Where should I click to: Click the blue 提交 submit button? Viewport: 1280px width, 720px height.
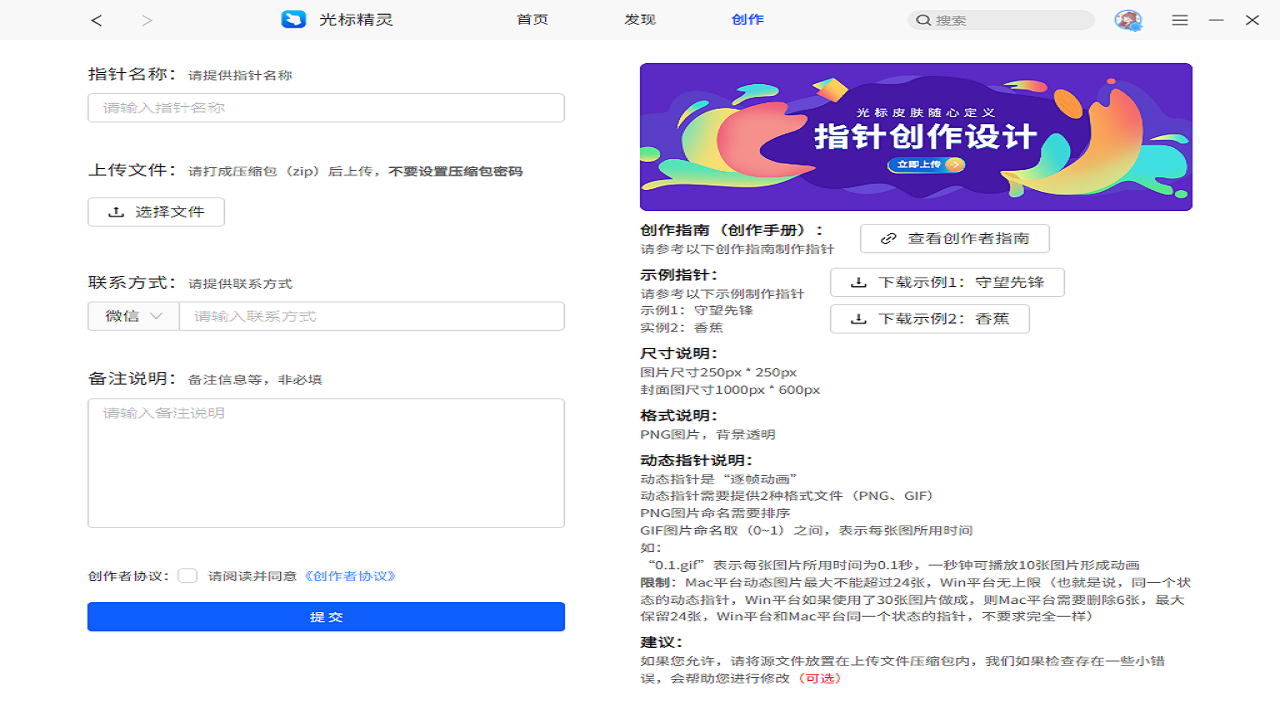coord(326,617)
